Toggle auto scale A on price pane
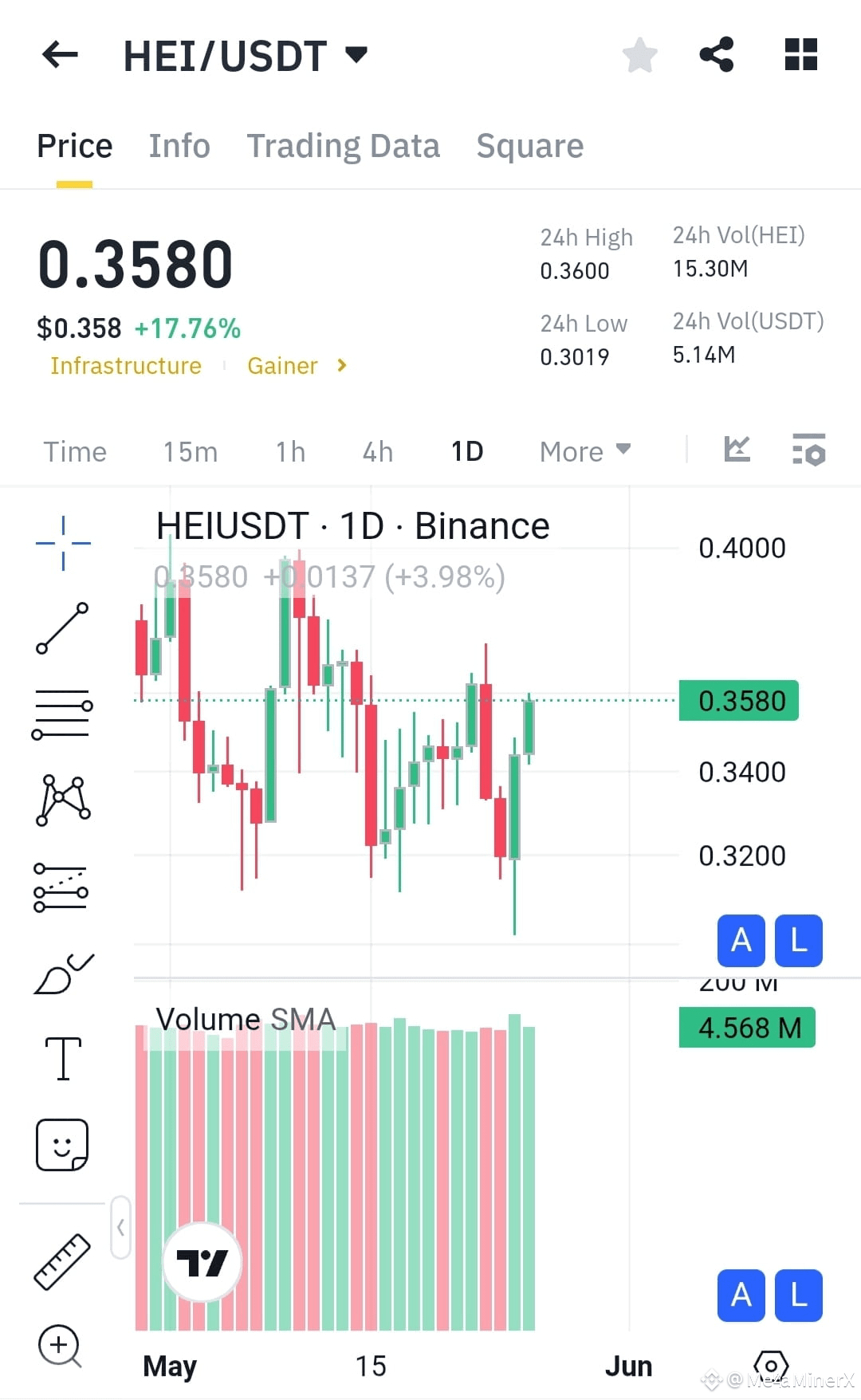The image size is (861, 1400). (x=741, y=941)
